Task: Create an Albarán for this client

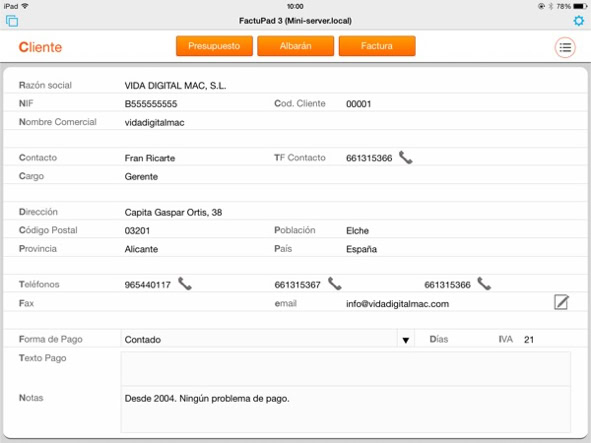Action: [296, 46]
